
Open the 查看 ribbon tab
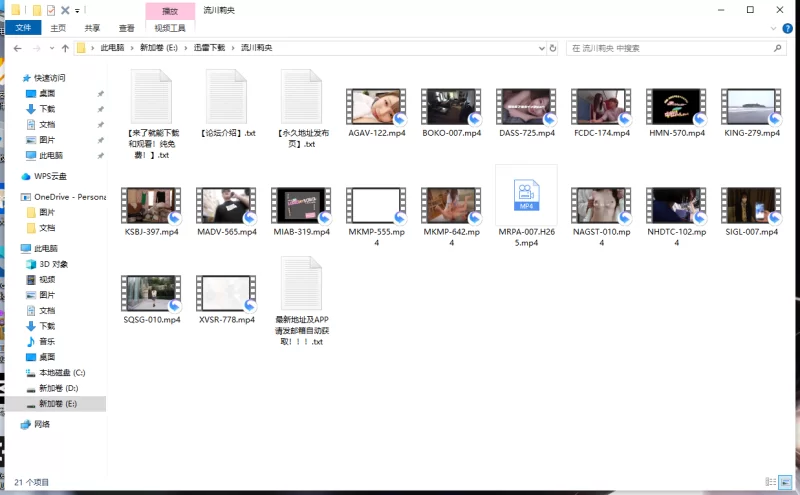point(126,29)
